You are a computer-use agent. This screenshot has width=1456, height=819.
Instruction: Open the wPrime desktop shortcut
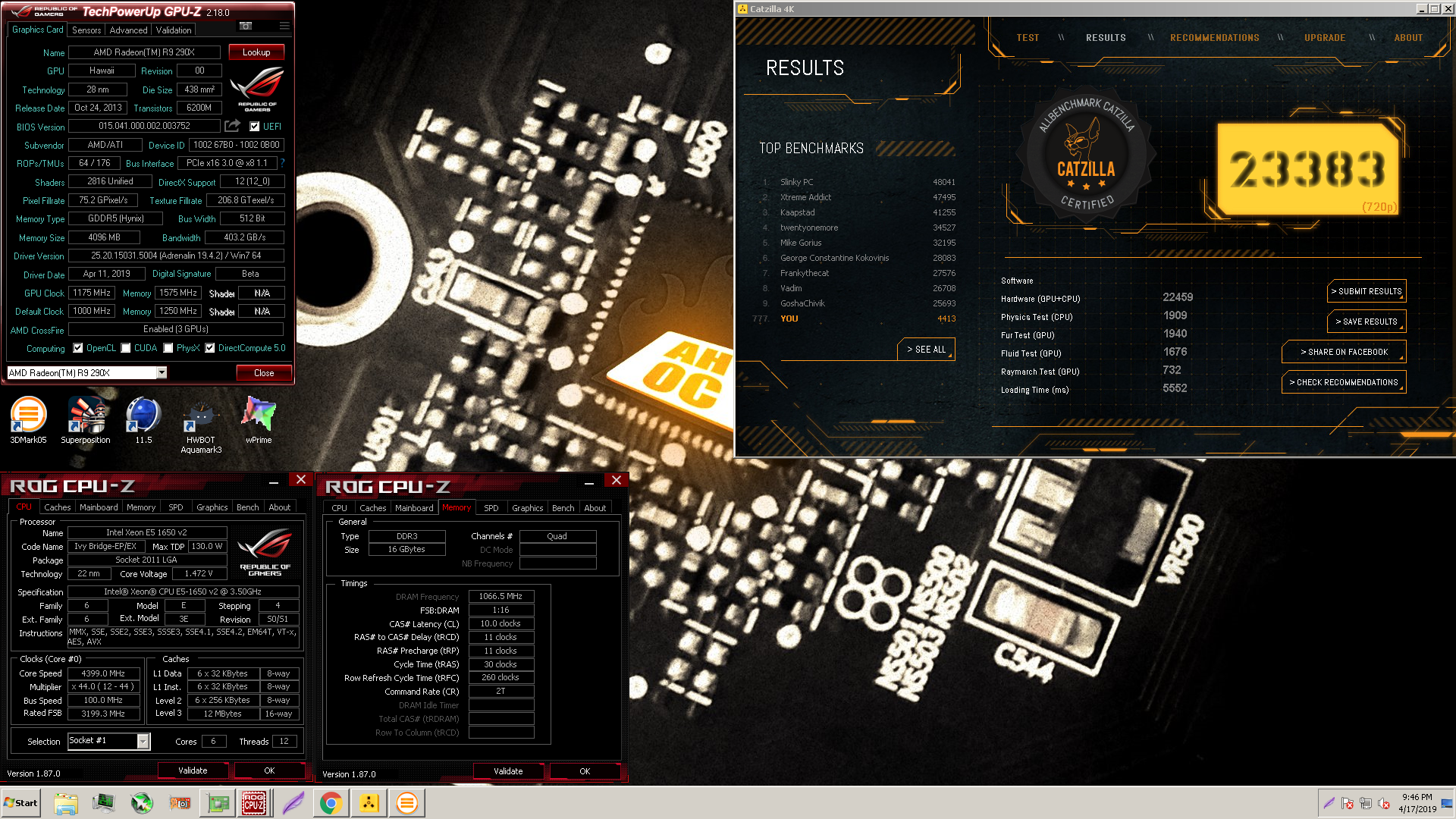click(x=259, y=420)
